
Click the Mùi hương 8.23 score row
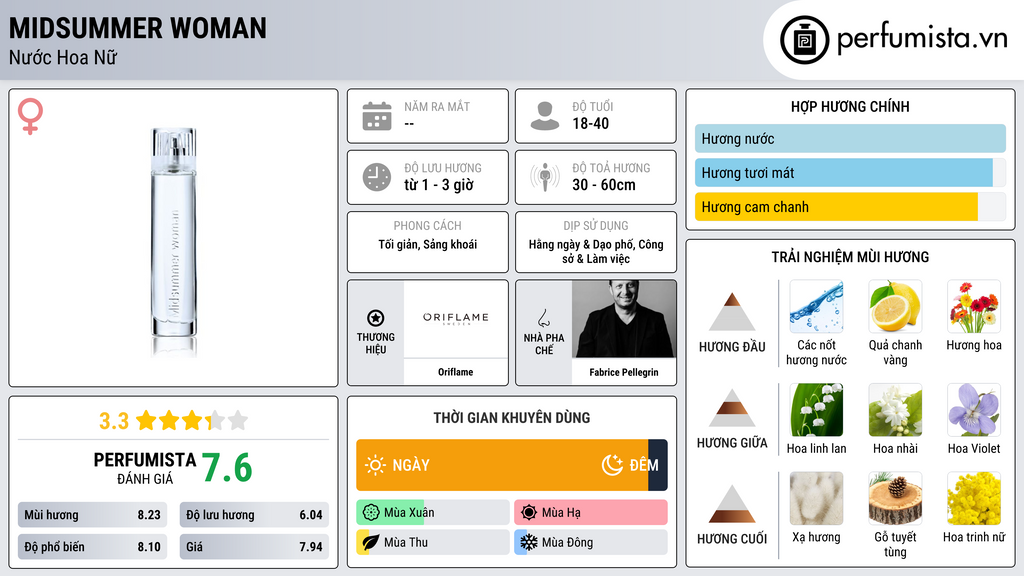coord(92,515)
